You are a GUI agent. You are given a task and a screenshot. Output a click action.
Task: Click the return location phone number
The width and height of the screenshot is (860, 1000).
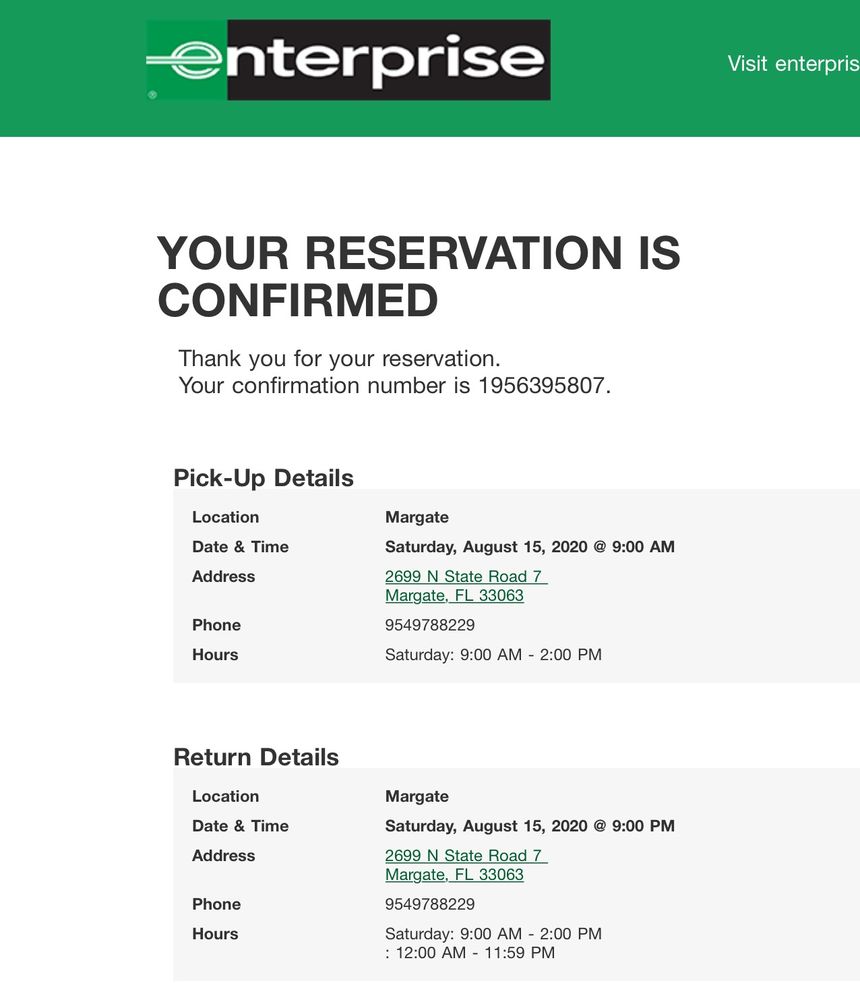pyautogui.click(x=430, y=904)
